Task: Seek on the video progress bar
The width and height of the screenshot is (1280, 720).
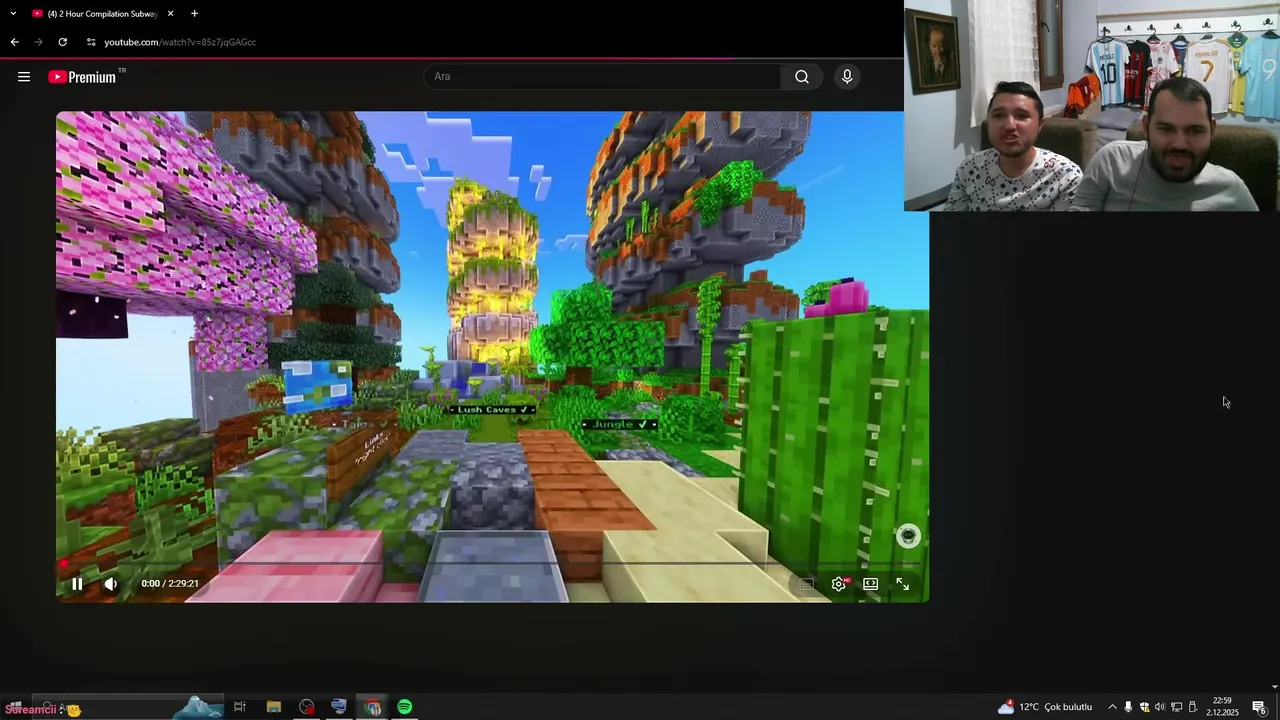Action: 492,564
